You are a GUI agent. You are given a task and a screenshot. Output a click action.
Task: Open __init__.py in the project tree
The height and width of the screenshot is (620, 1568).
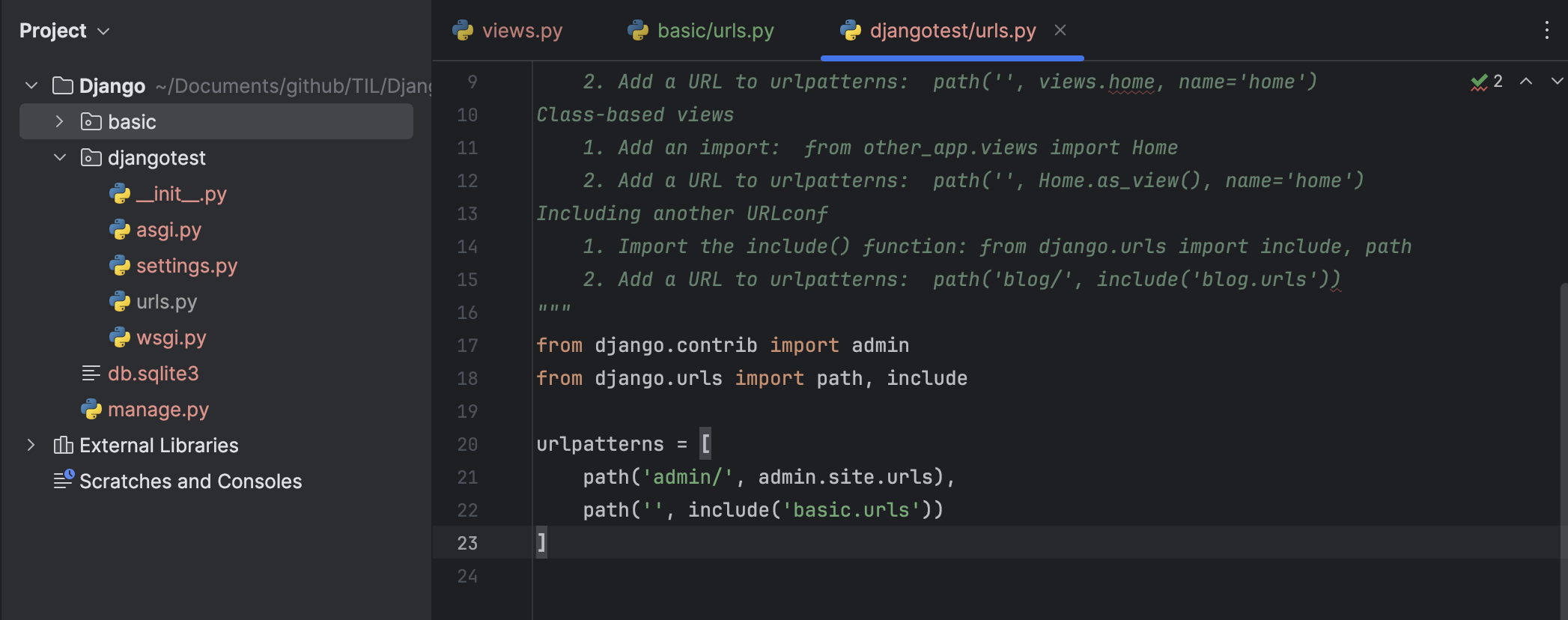[181, 194]
